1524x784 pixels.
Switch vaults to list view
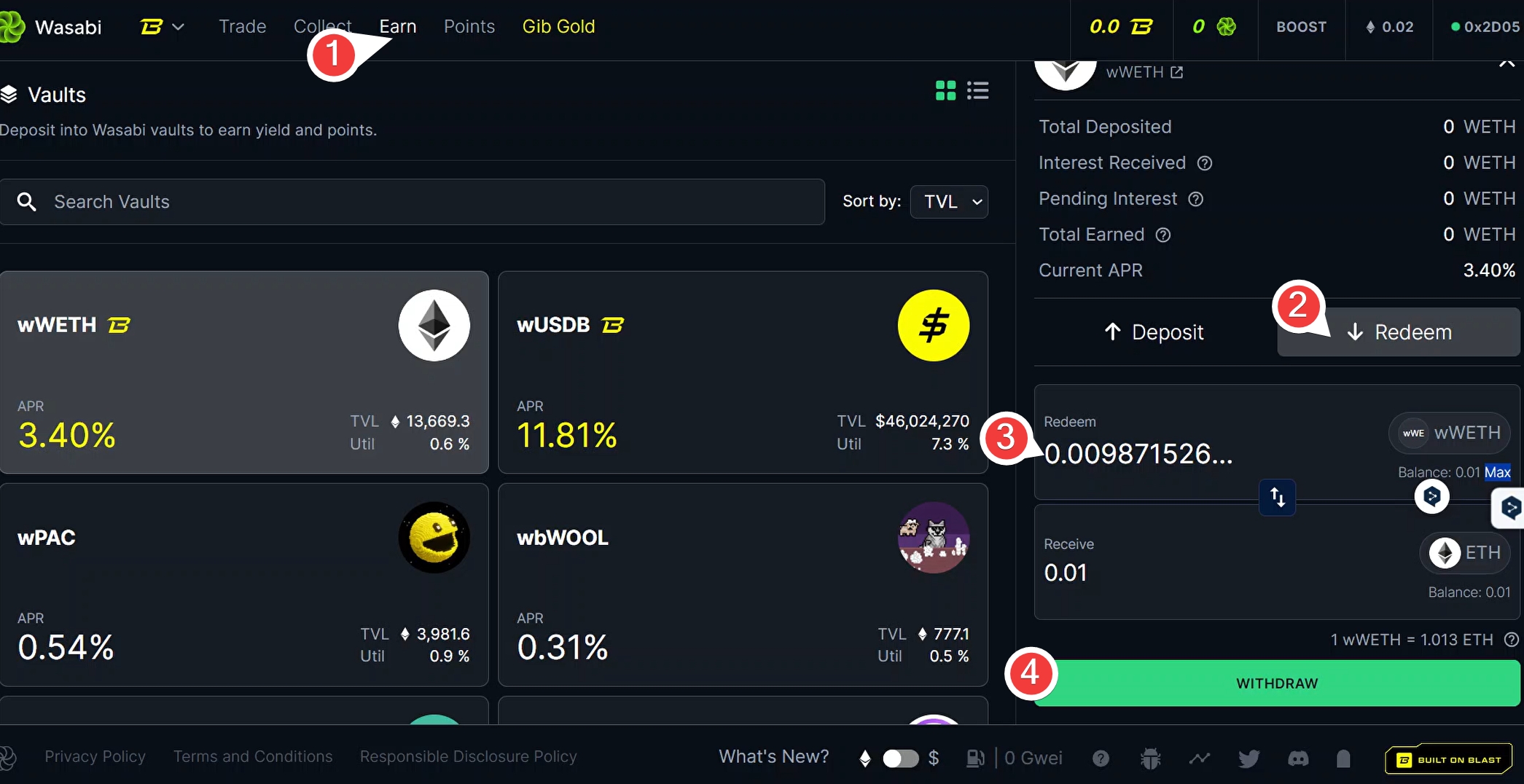point(977,90)
